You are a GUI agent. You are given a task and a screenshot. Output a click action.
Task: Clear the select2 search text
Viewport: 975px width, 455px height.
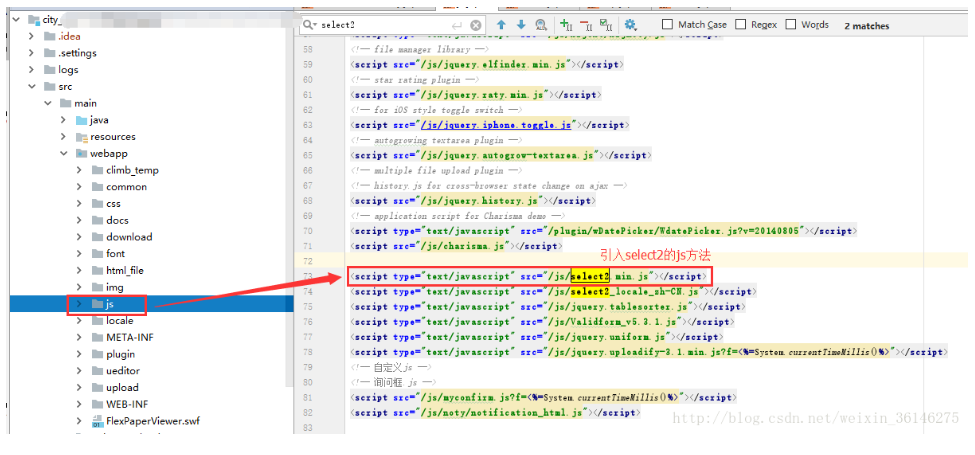click(476, 25)
